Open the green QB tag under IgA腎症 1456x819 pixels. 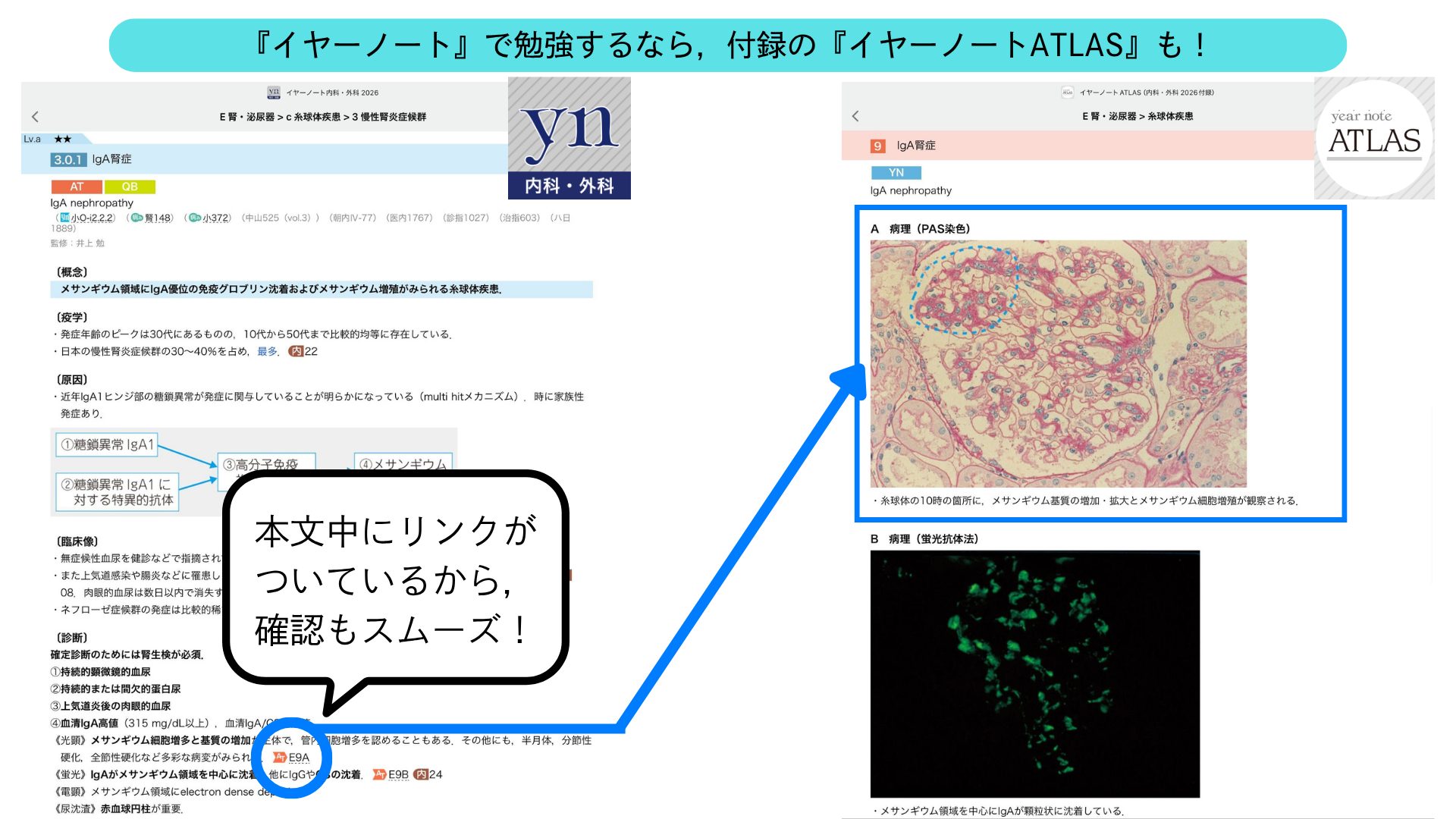click(x=130, y=187)
